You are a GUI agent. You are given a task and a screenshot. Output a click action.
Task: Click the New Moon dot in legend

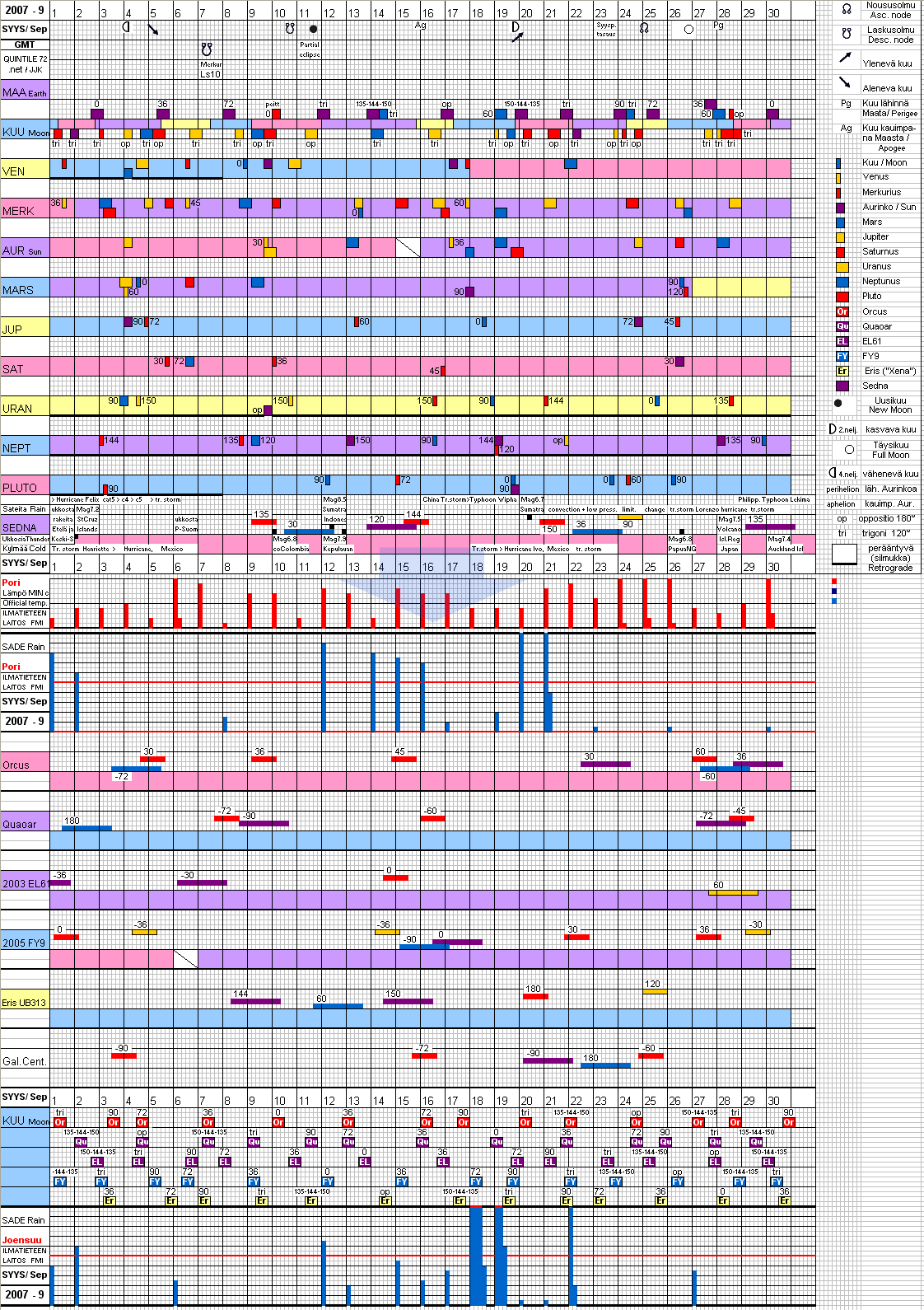[838, 404]
